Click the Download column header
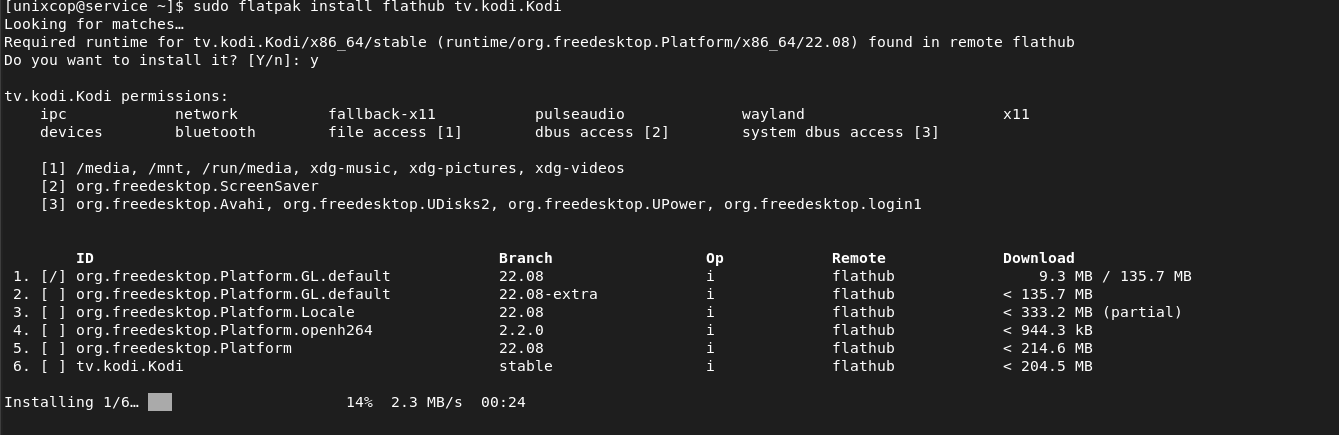 pos(1039,258)
